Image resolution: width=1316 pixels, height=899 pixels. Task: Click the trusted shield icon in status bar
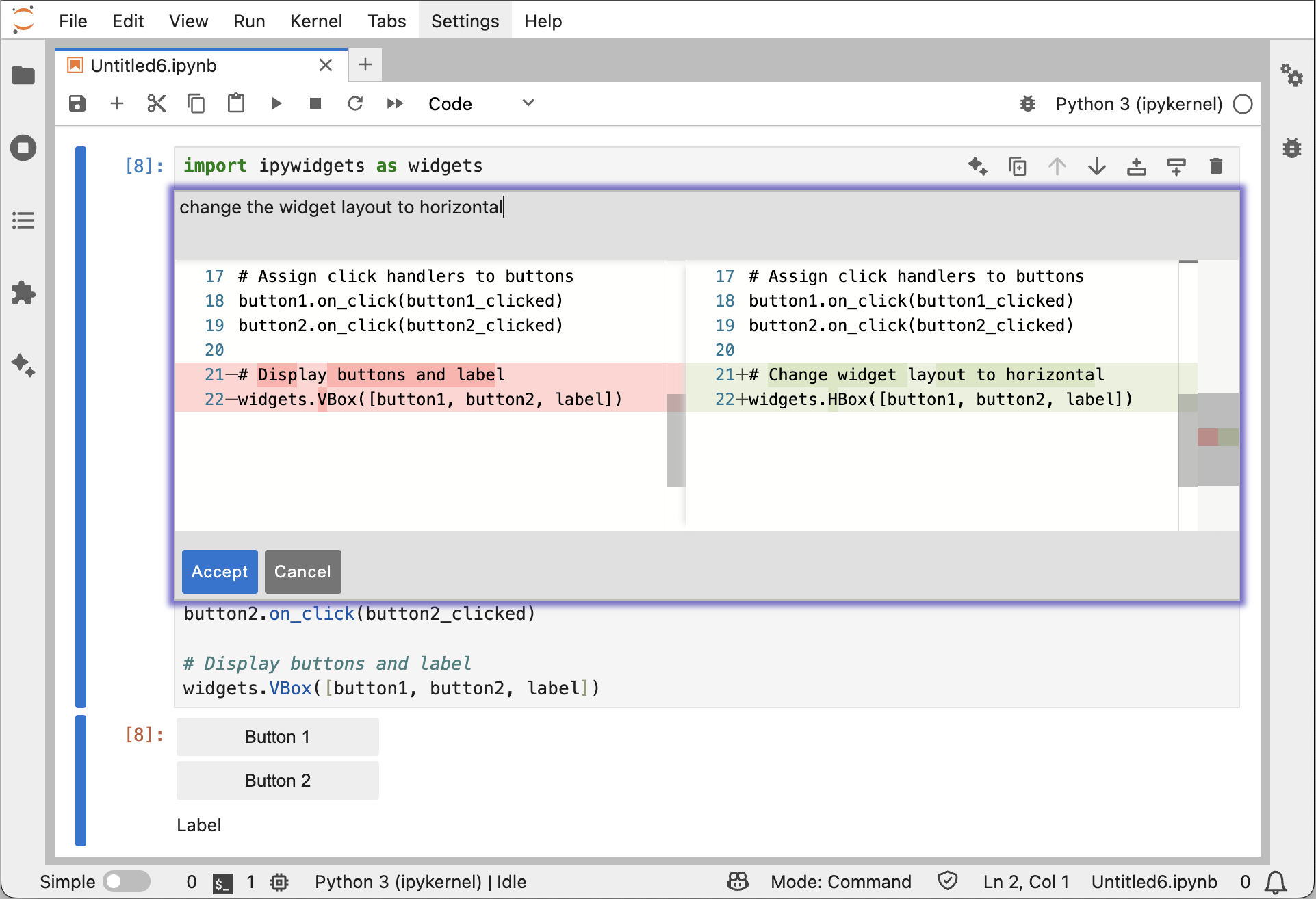[948, 881]
